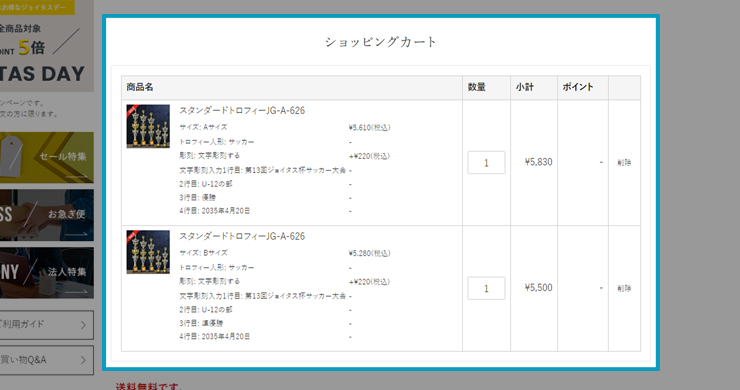
Task: Click the trophy thumbnail for the ¥5,830 item
Action: (148, 126)
